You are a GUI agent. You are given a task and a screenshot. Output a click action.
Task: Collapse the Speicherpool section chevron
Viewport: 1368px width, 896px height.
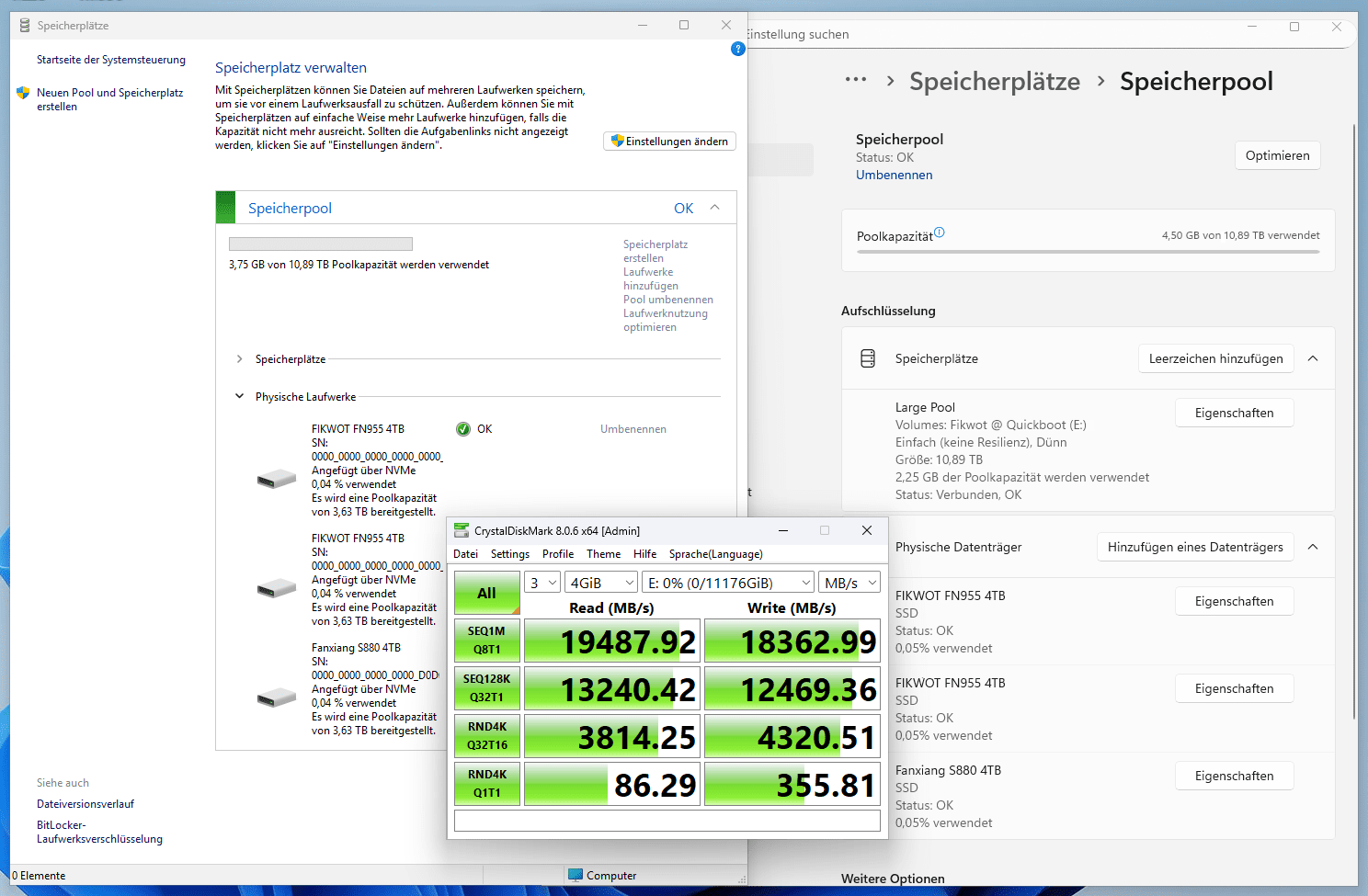point(715,208)
